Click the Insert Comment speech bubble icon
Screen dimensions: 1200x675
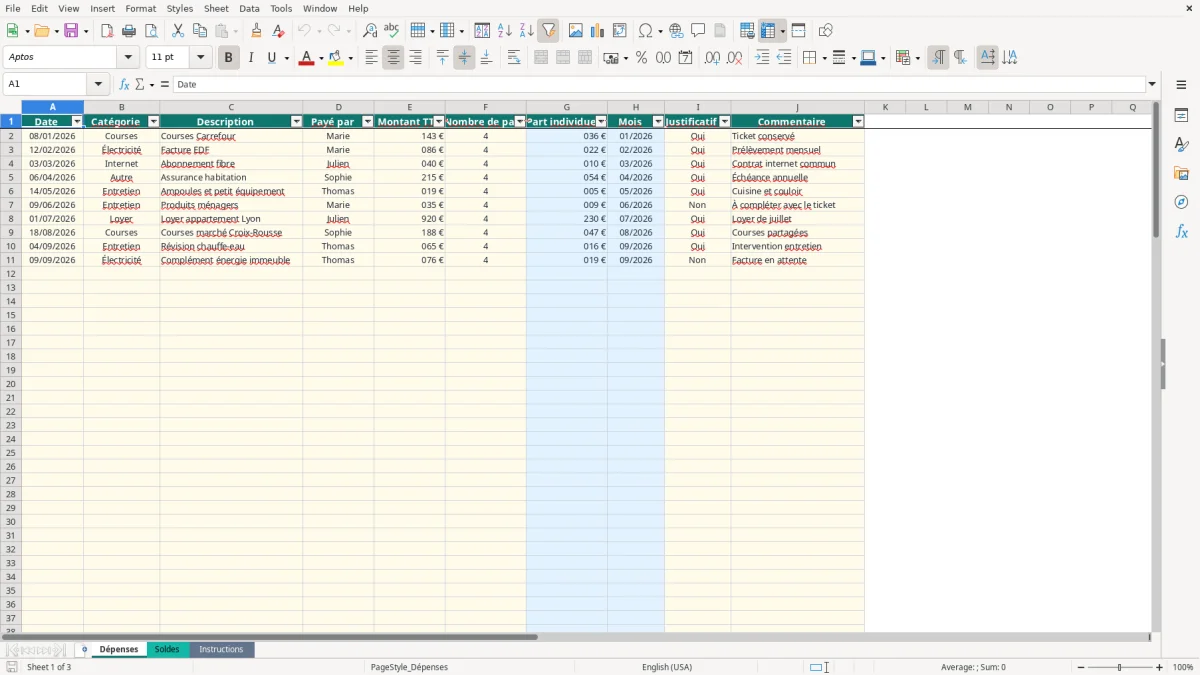(698, 31)
